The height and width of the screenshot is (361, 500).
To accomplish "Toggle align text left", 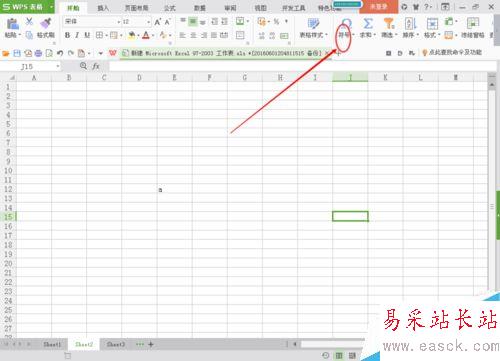I will 183,35.
